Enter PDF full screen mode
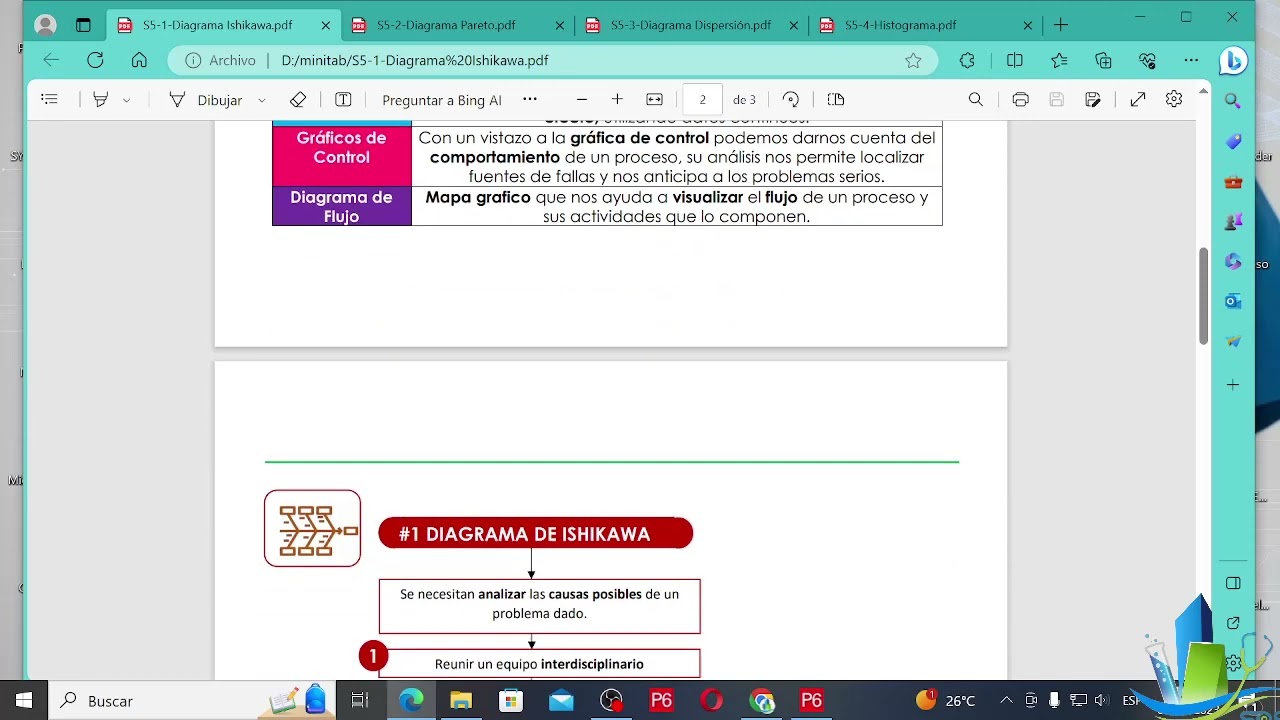Image resolution: width=1280 pixels, height=720 pixels. tap(1138, 99)
